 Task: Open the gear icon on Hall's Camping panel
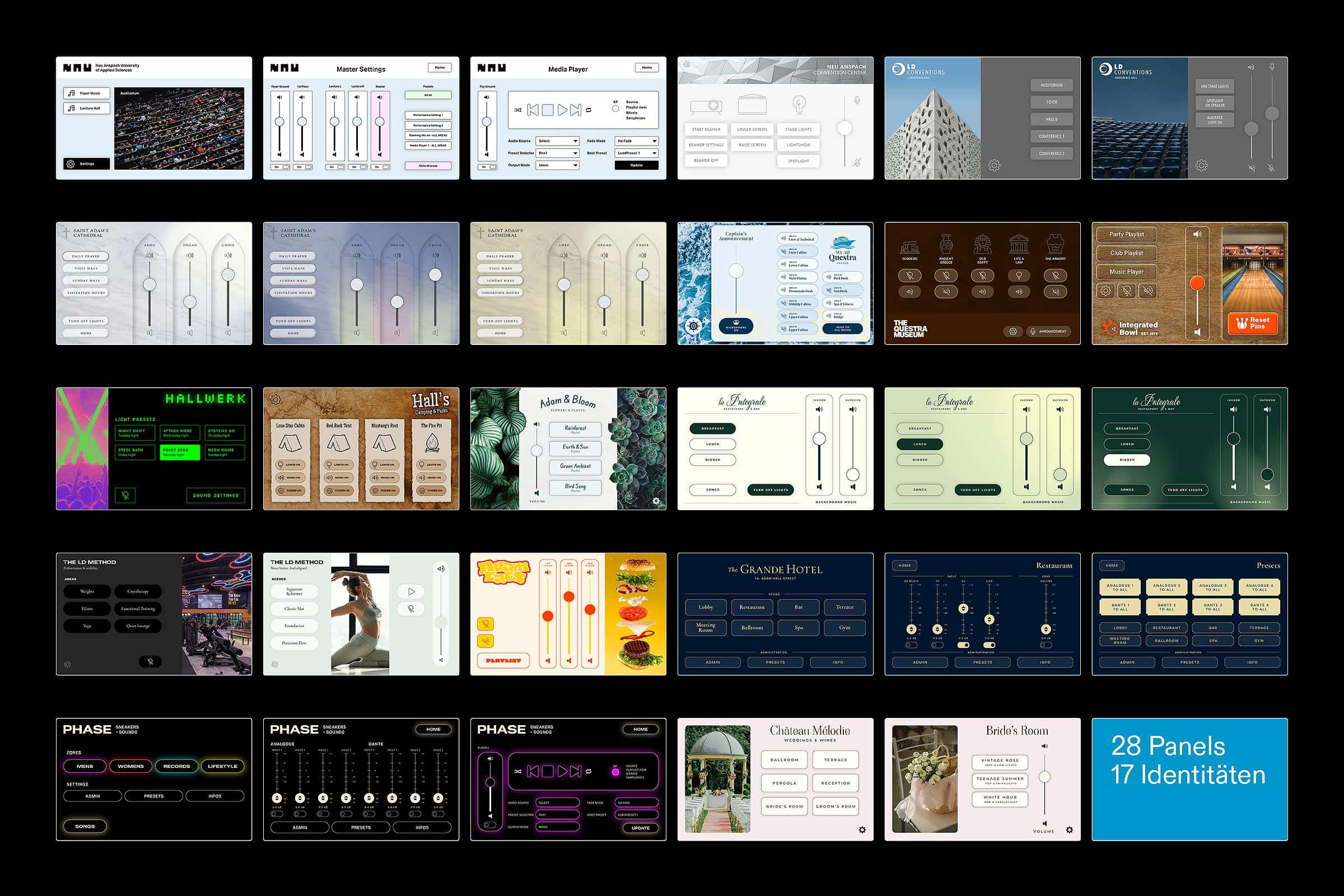tap(276, 399)
